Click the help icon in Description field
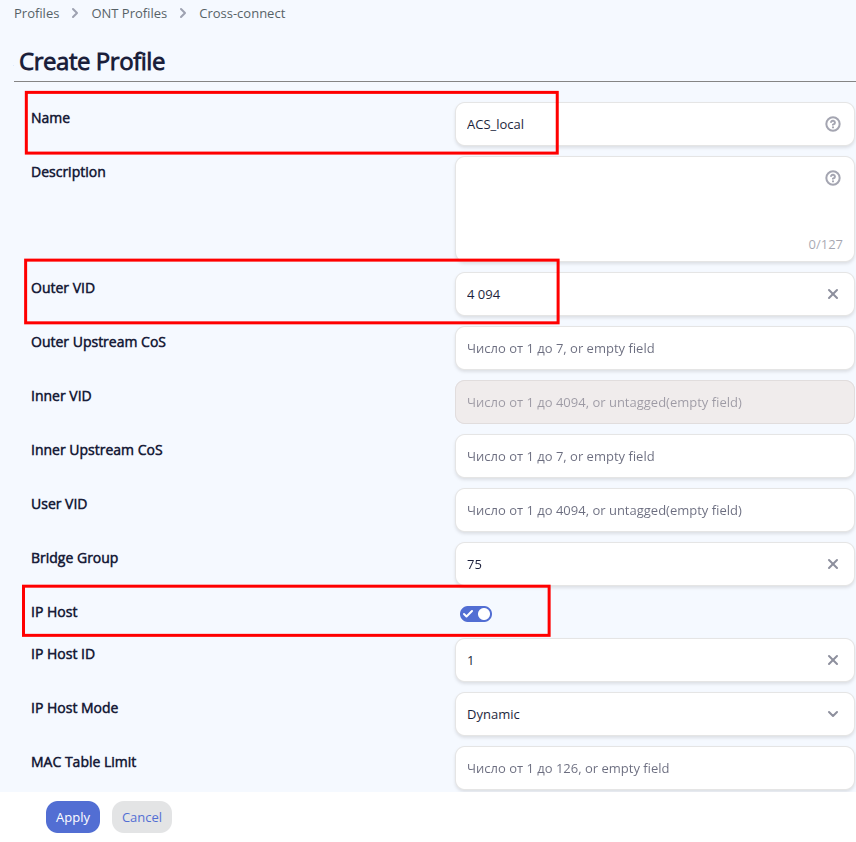 click(x=832, y=178)
